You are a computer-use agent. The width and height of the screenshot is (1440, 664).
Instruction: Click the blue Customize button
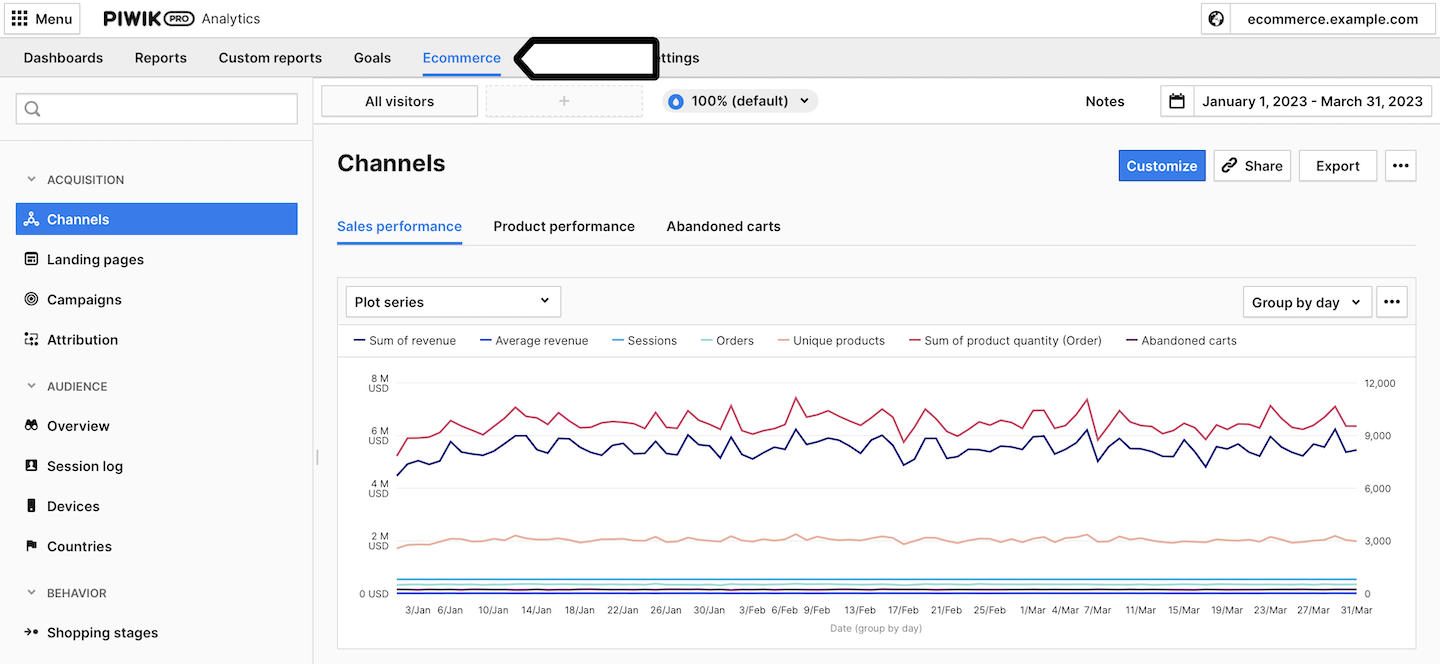click(1161, 166)
